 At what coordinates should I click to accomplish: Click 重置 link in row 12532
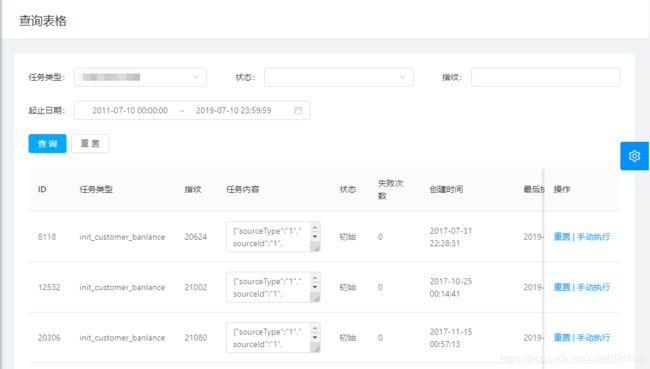tap(562, 287)
